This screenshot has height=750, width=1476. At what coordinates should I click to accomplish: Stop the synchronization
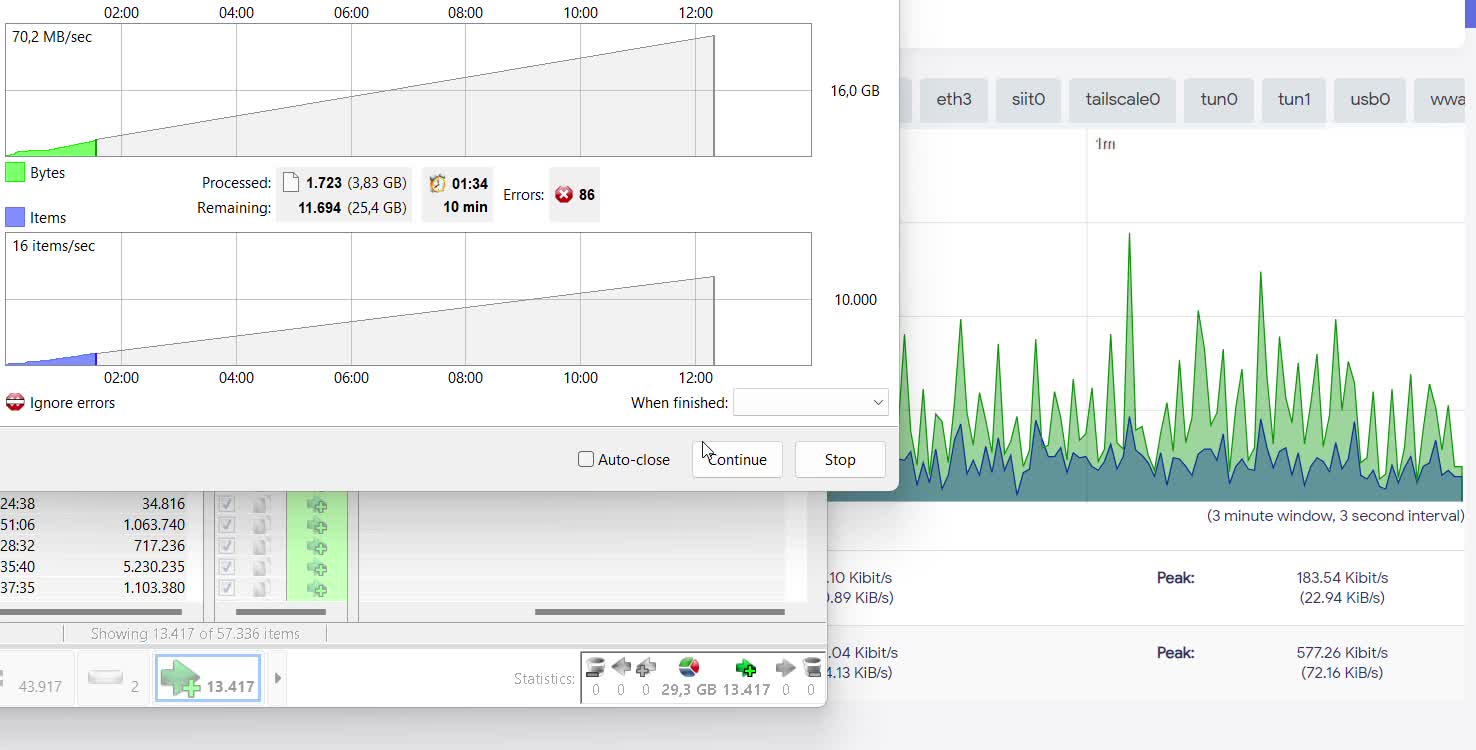[x=840, y=459]
